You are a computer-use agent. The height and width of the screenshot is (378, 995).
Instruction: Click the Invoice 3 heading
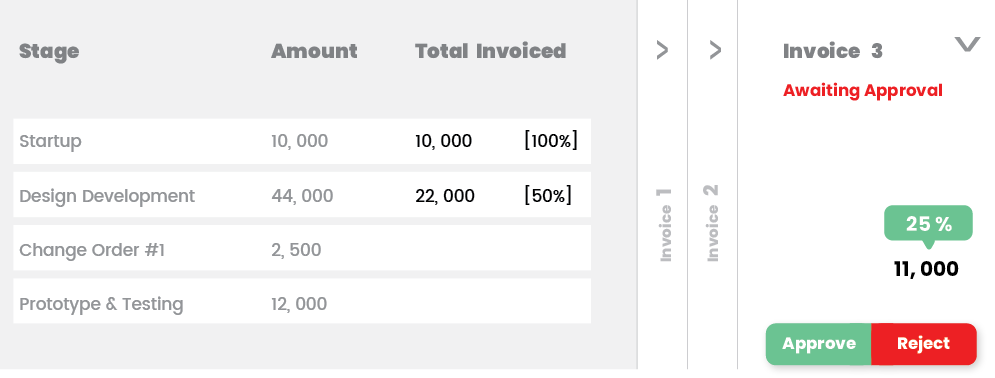833,51
